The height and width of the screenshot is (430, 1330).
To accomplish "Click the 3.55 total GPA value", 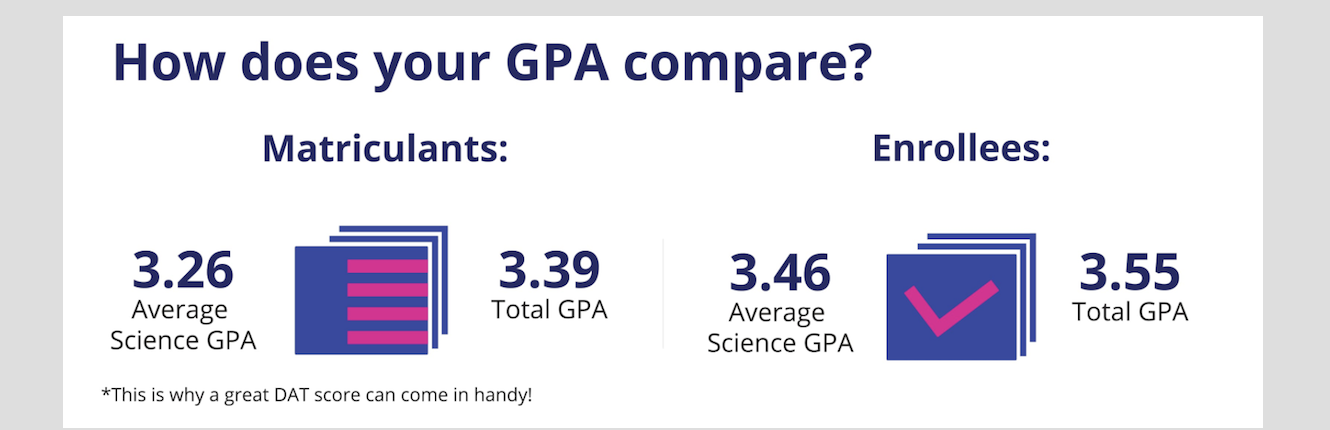I will [1130, 272].
